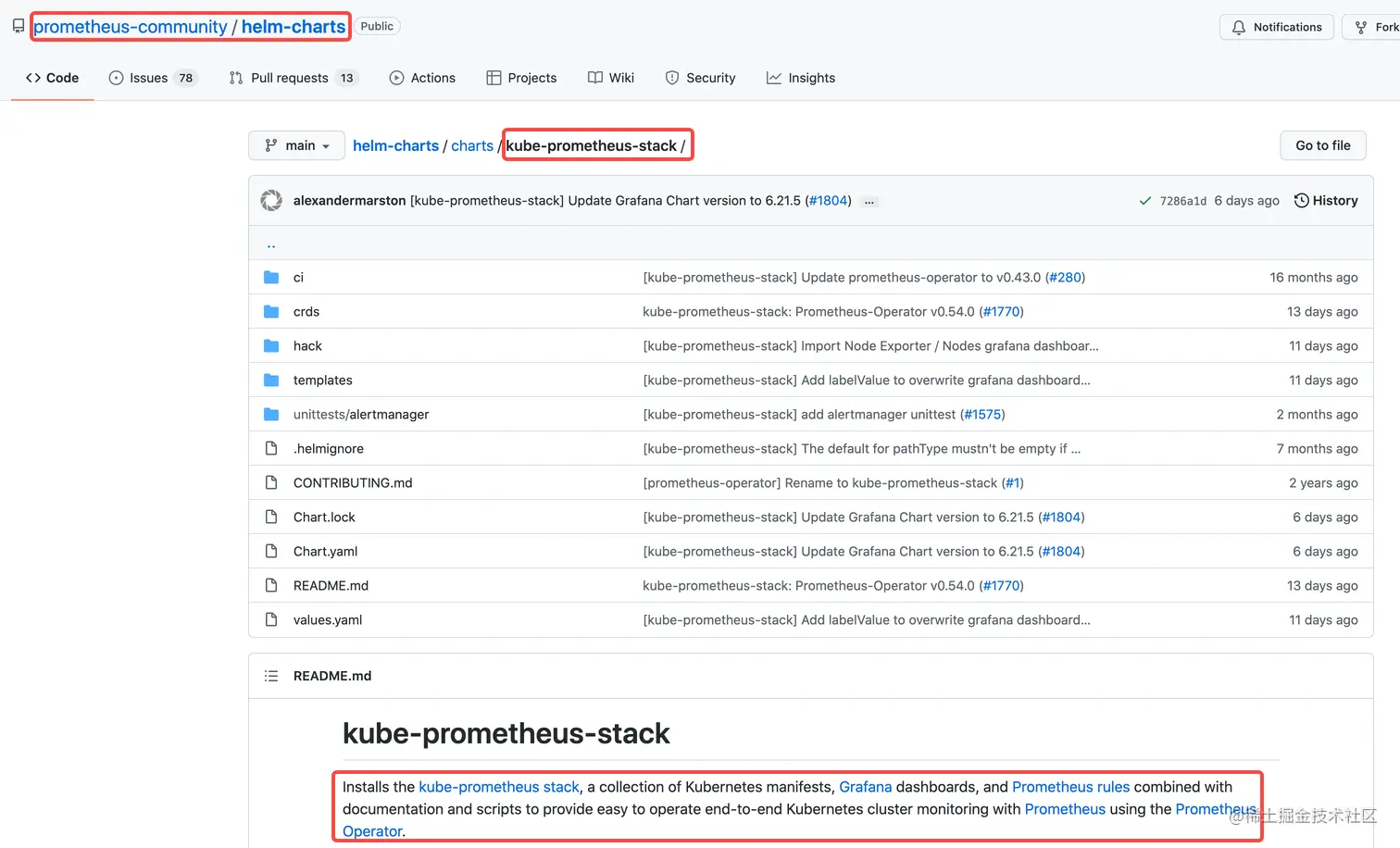The height and width of the screenshot is (848, 1400).
Task: Click the README table of contents icon
Action: click(271, 676)
